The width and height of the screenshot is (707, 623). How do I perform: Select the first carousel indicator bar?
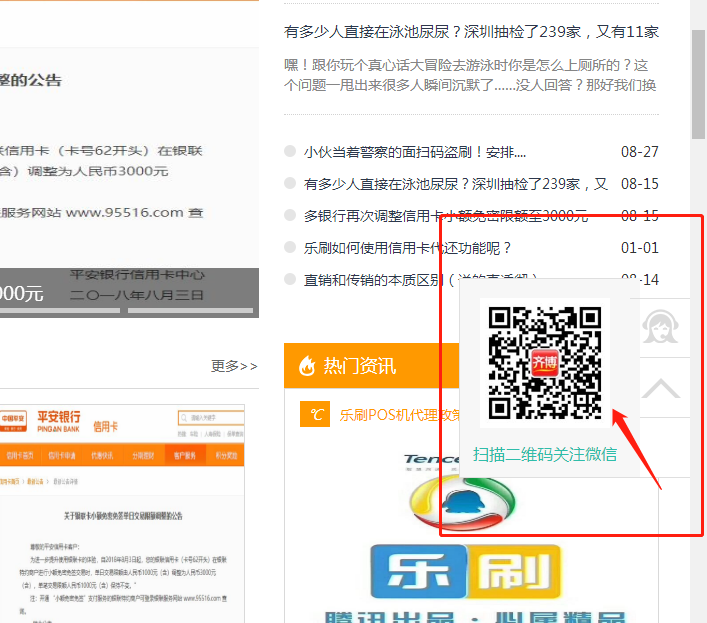[x=58, y=311]
